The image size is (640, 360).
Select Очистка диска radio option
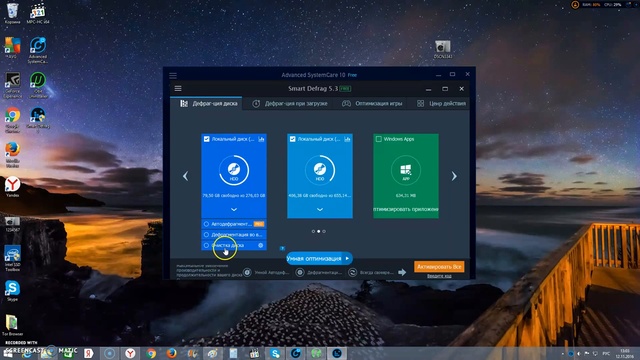207,245
